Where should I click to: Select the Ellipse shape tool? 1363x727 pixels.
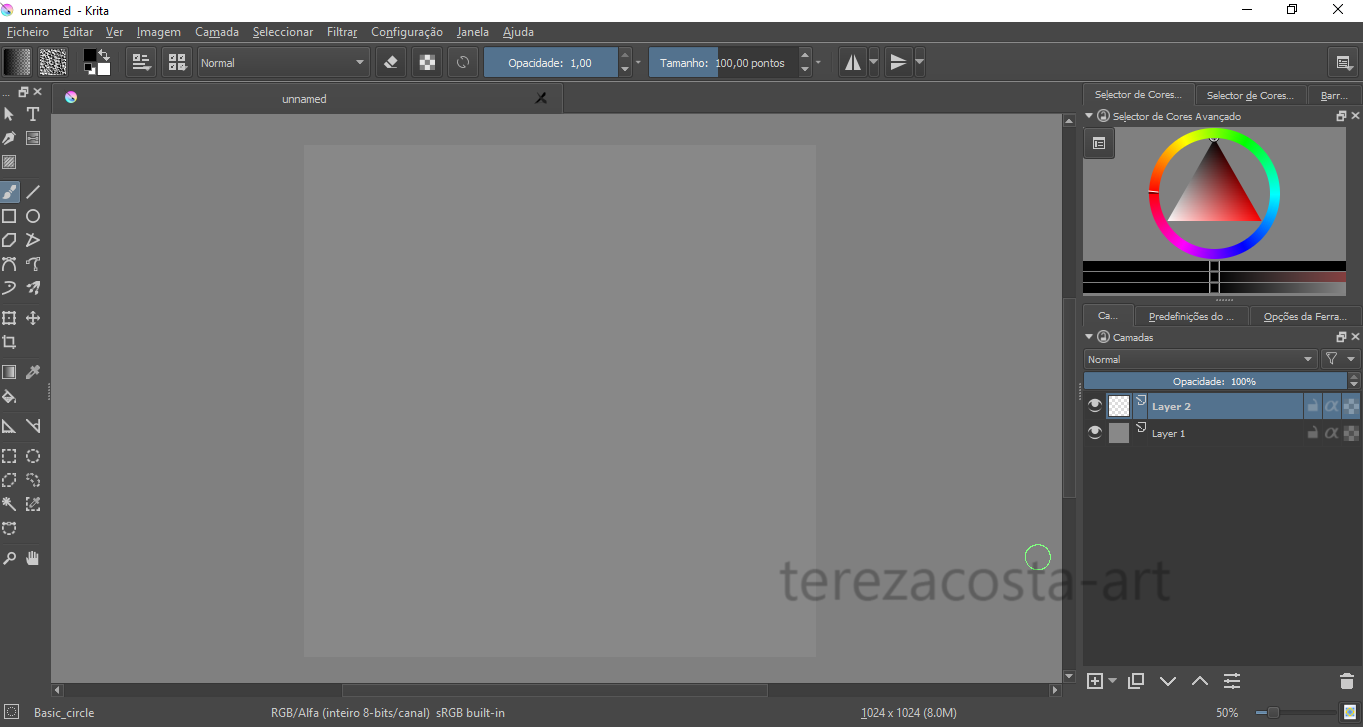[33, 216]
